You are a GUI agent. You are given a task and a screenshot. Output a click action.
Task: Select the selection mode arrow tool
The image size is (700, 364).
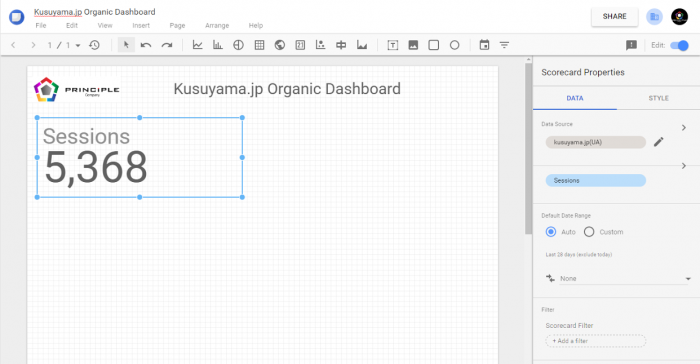click(x=126, y=45)
